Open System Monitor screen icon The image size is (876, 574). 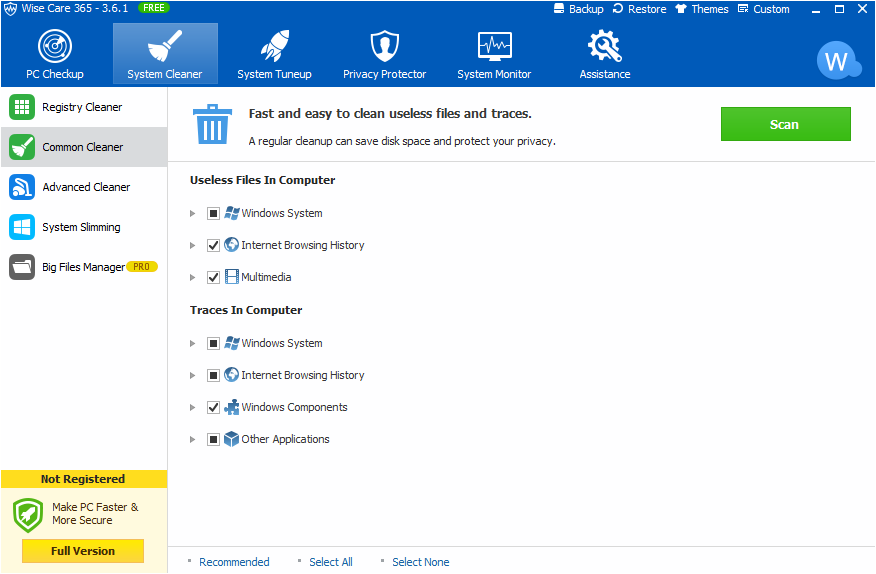[x=494, y=46]
